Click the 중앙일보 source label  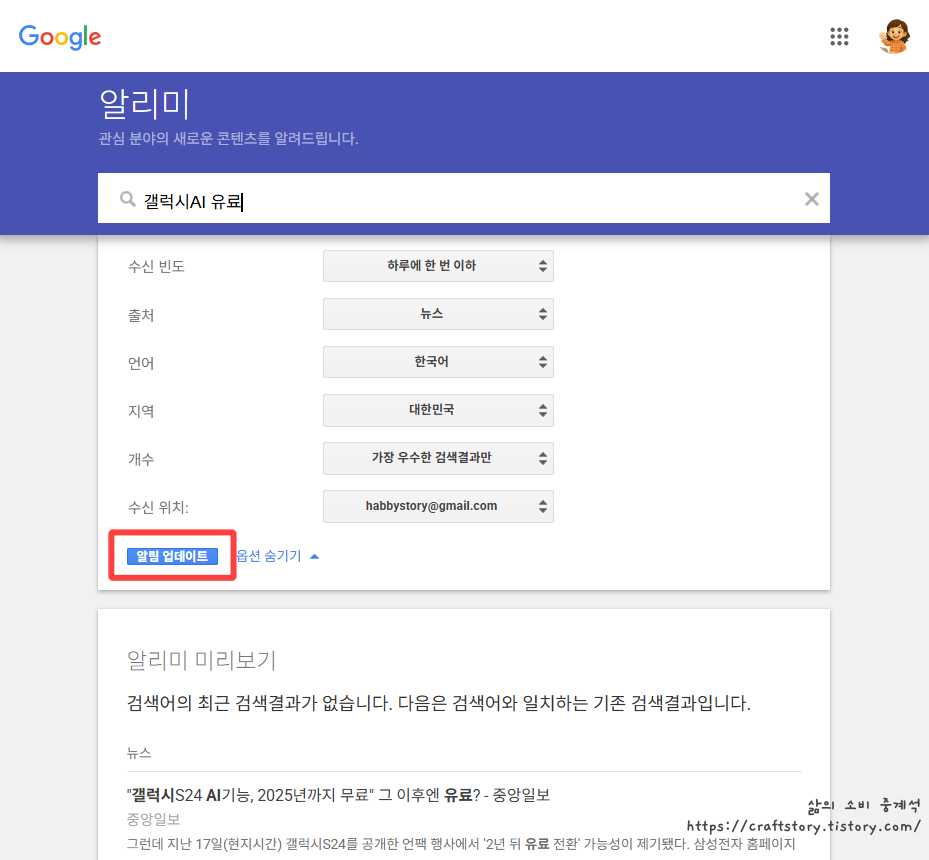tap(153, 819)
